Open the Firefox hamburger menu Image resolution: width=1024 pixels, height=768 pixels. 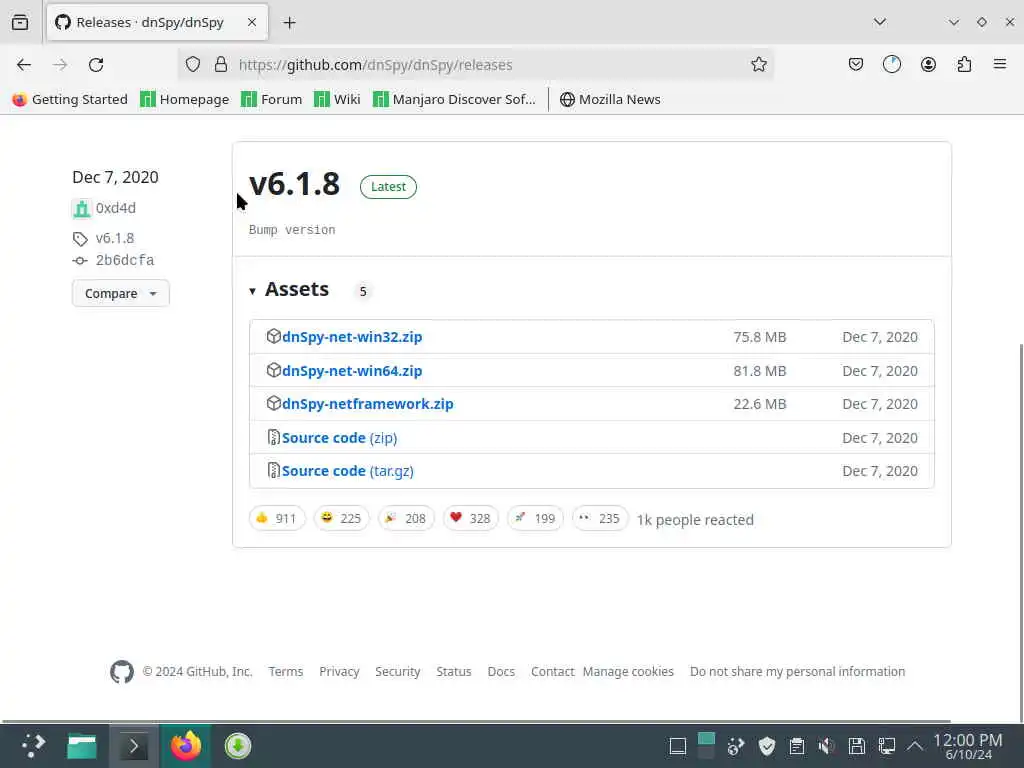pos(1000,64)
